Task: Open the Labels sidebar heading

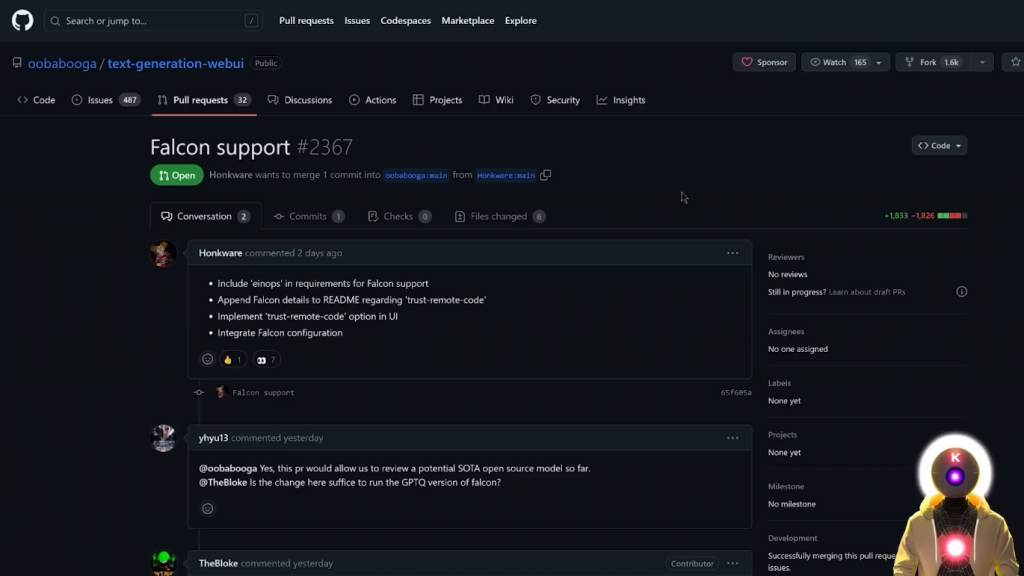Action: [x=779, y=383]
